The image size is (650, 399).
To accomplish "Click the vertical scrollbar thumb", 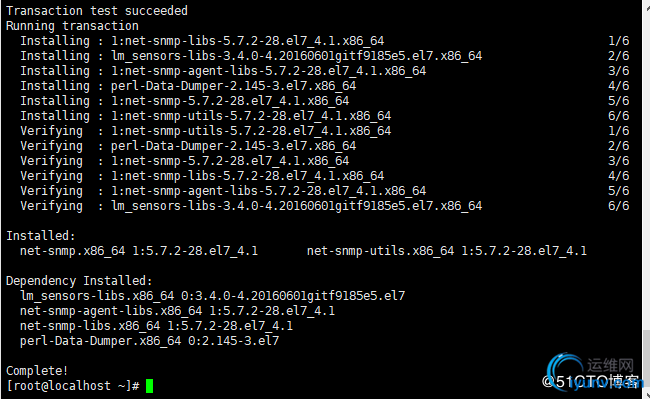I will point(646,358).
